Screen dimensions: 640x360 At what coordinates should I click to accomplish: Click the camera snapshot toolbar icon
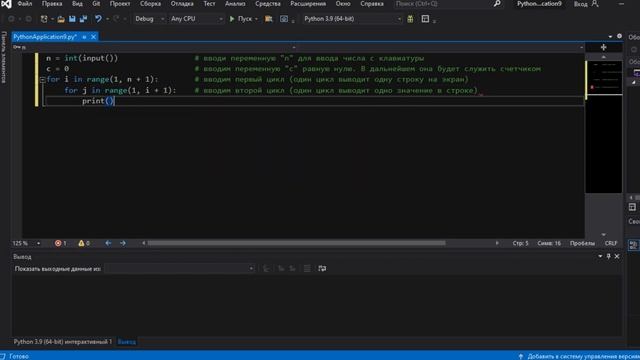pos(284,19)
